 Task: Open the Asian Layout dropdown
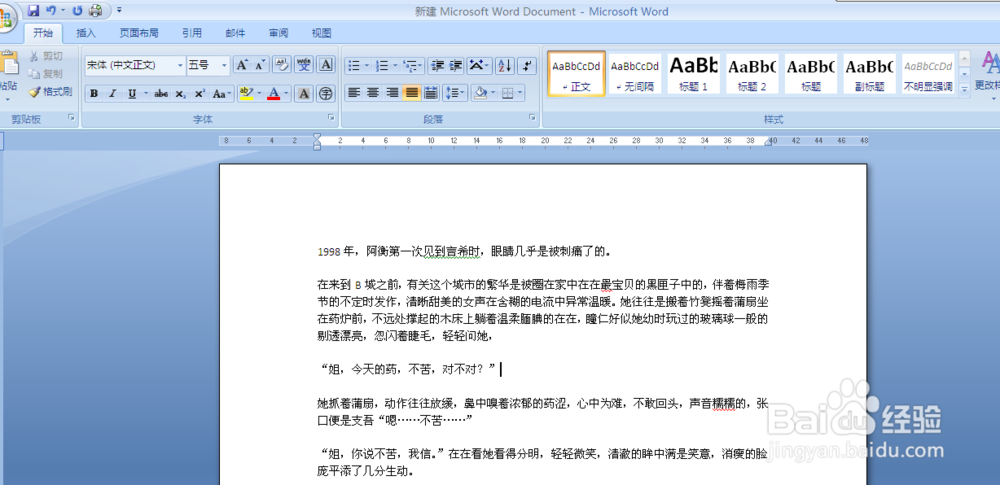coord(479,65)
